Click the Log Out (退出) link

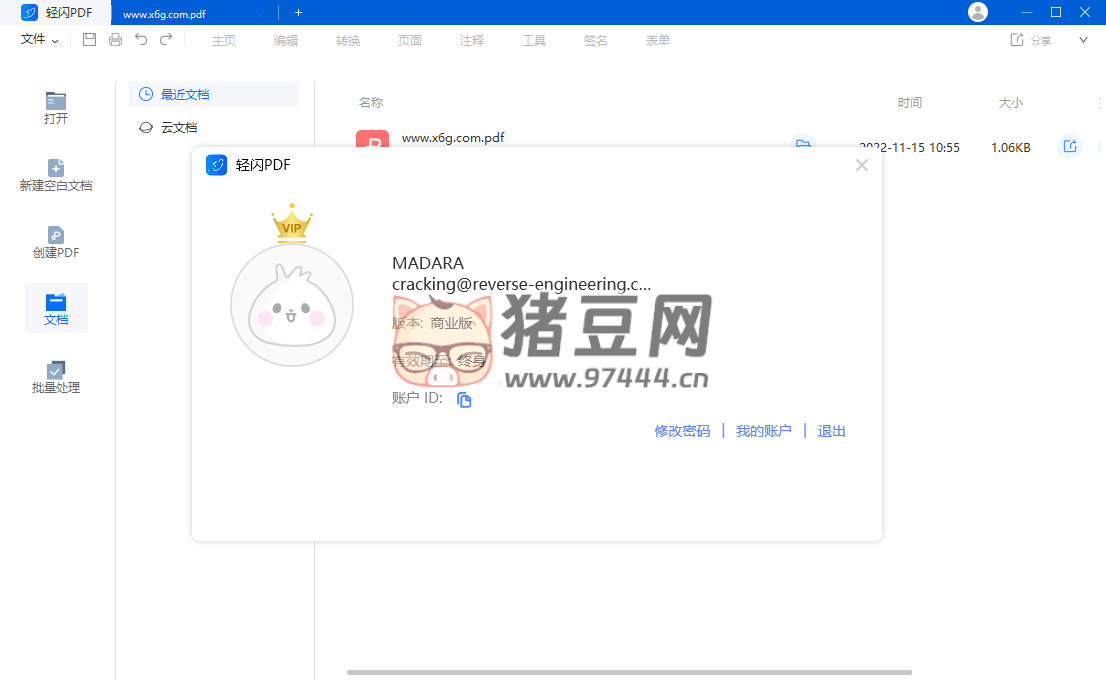(831, 431)
